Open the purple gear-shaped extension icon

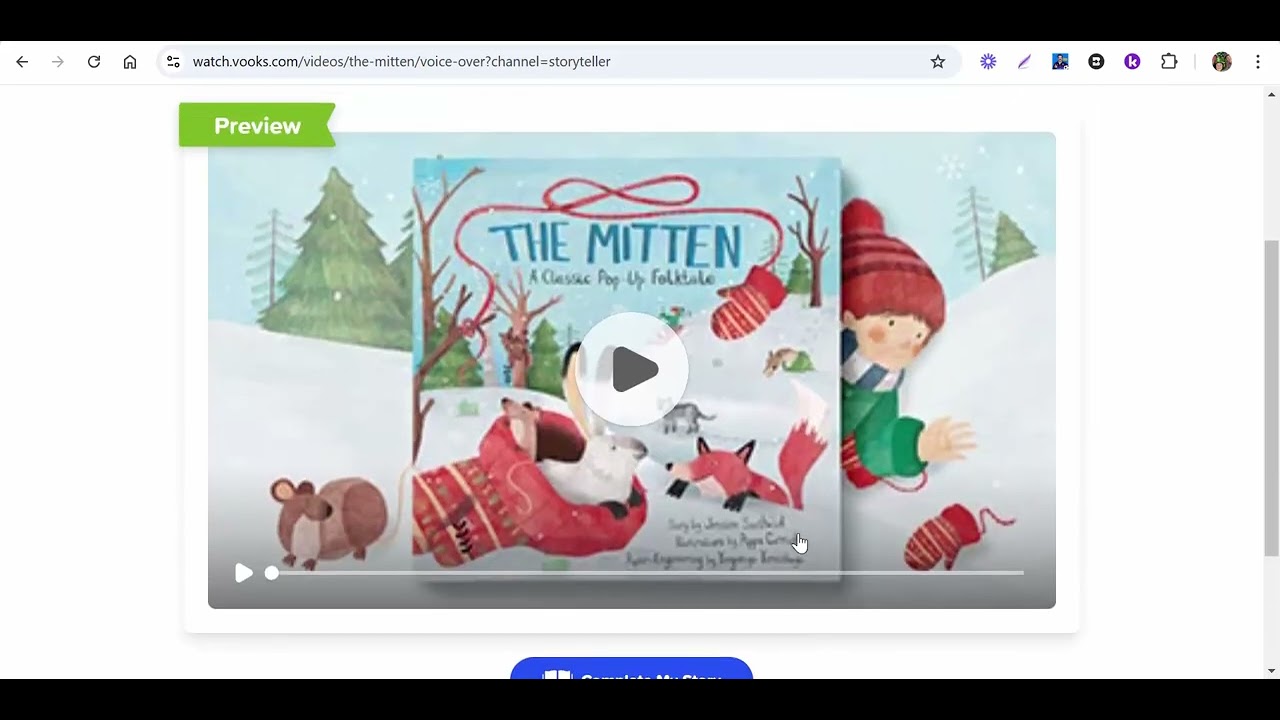[988, 62]
